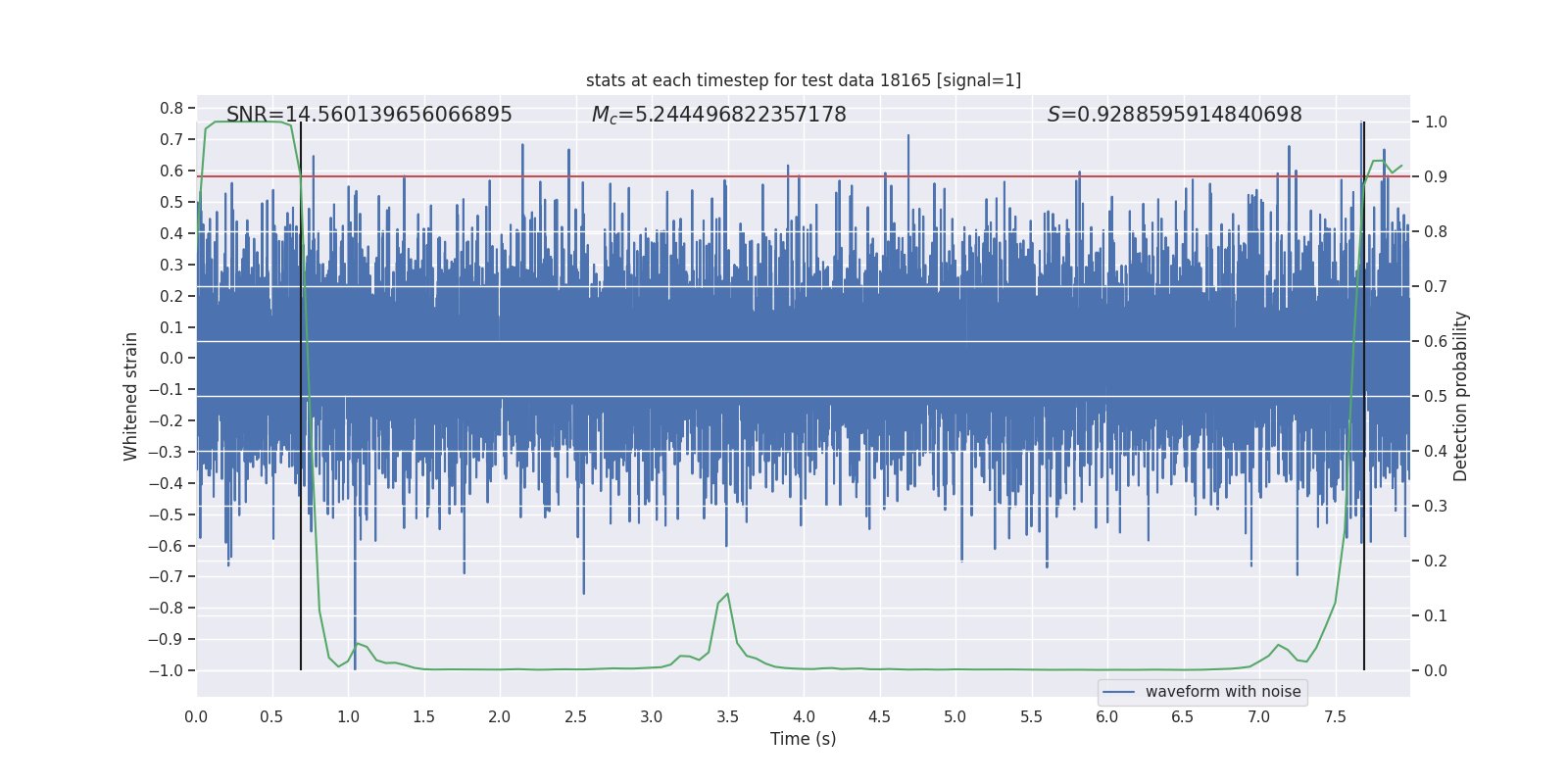
Task: Select 0.9 on the Detection probability axis
Action: (1436, 177)
